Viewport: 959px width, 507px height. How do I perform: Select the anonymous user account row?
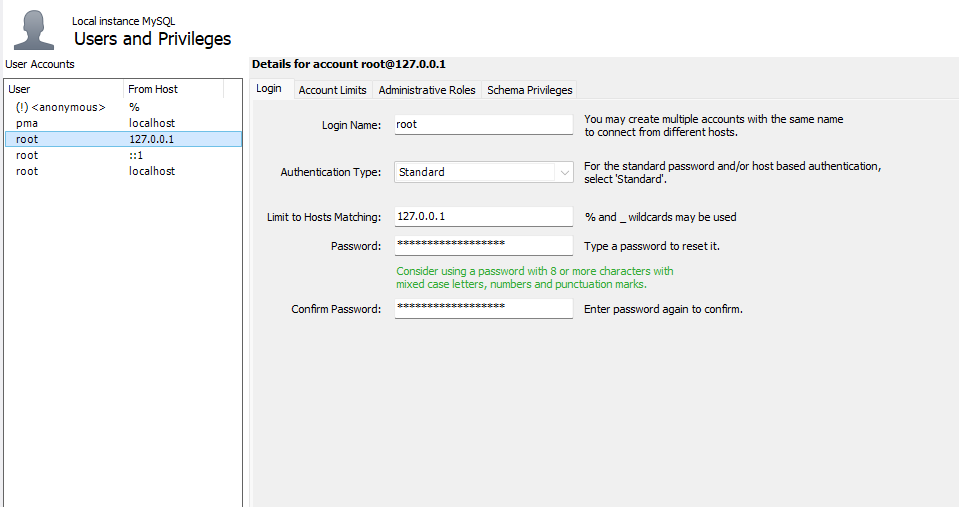click(x=61, y=107)
